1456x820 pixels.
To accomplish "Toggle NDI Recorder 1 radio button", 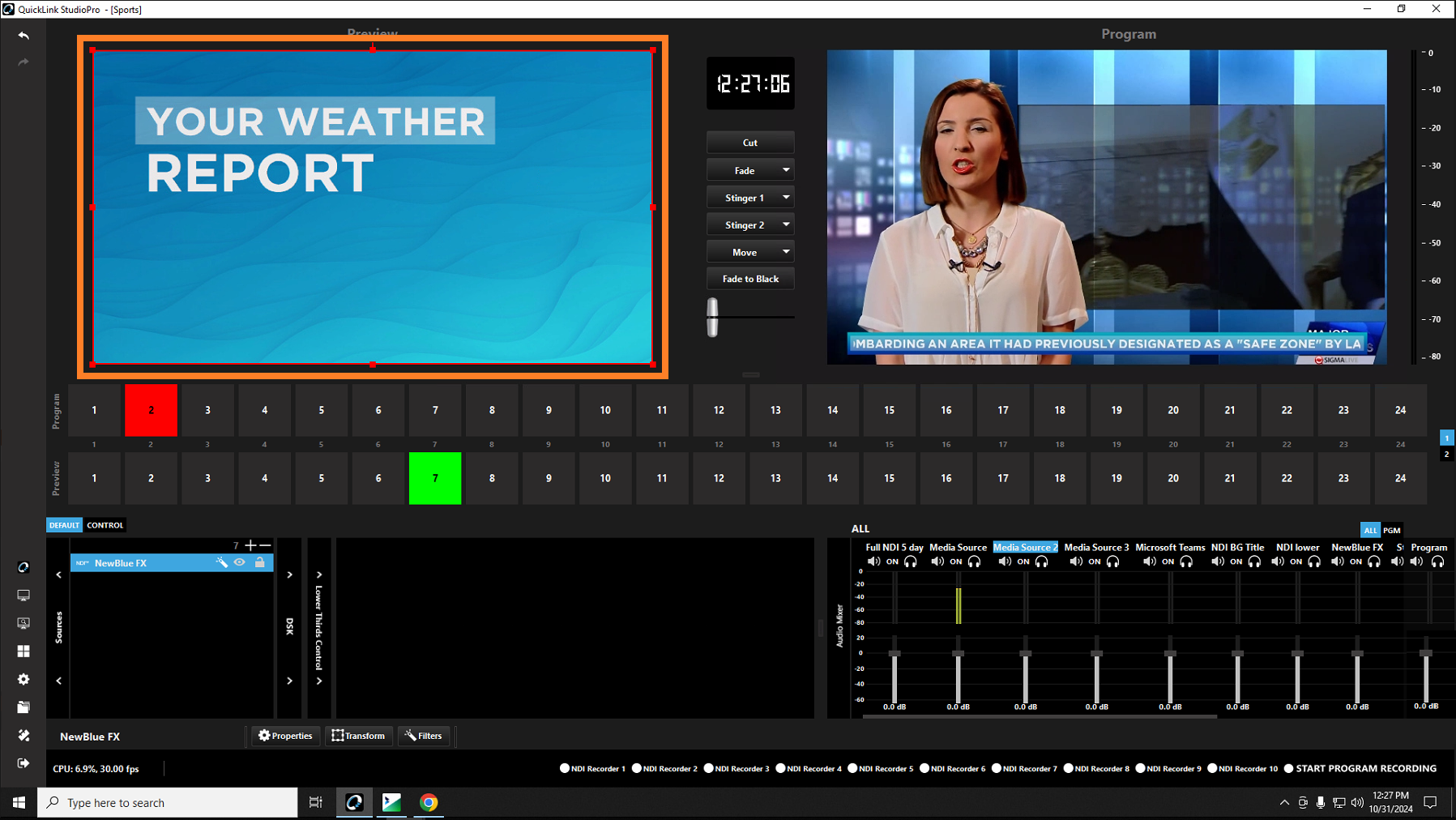I will point(565,768).
